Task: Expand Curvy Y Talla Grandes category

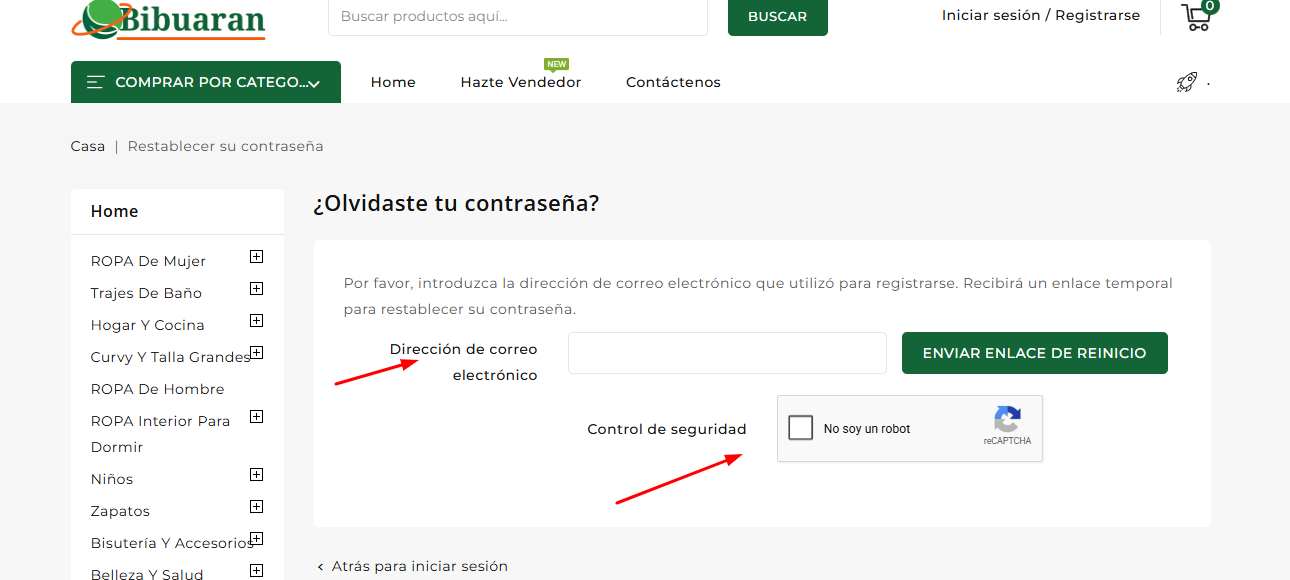Action: click(x=256, y=352)
